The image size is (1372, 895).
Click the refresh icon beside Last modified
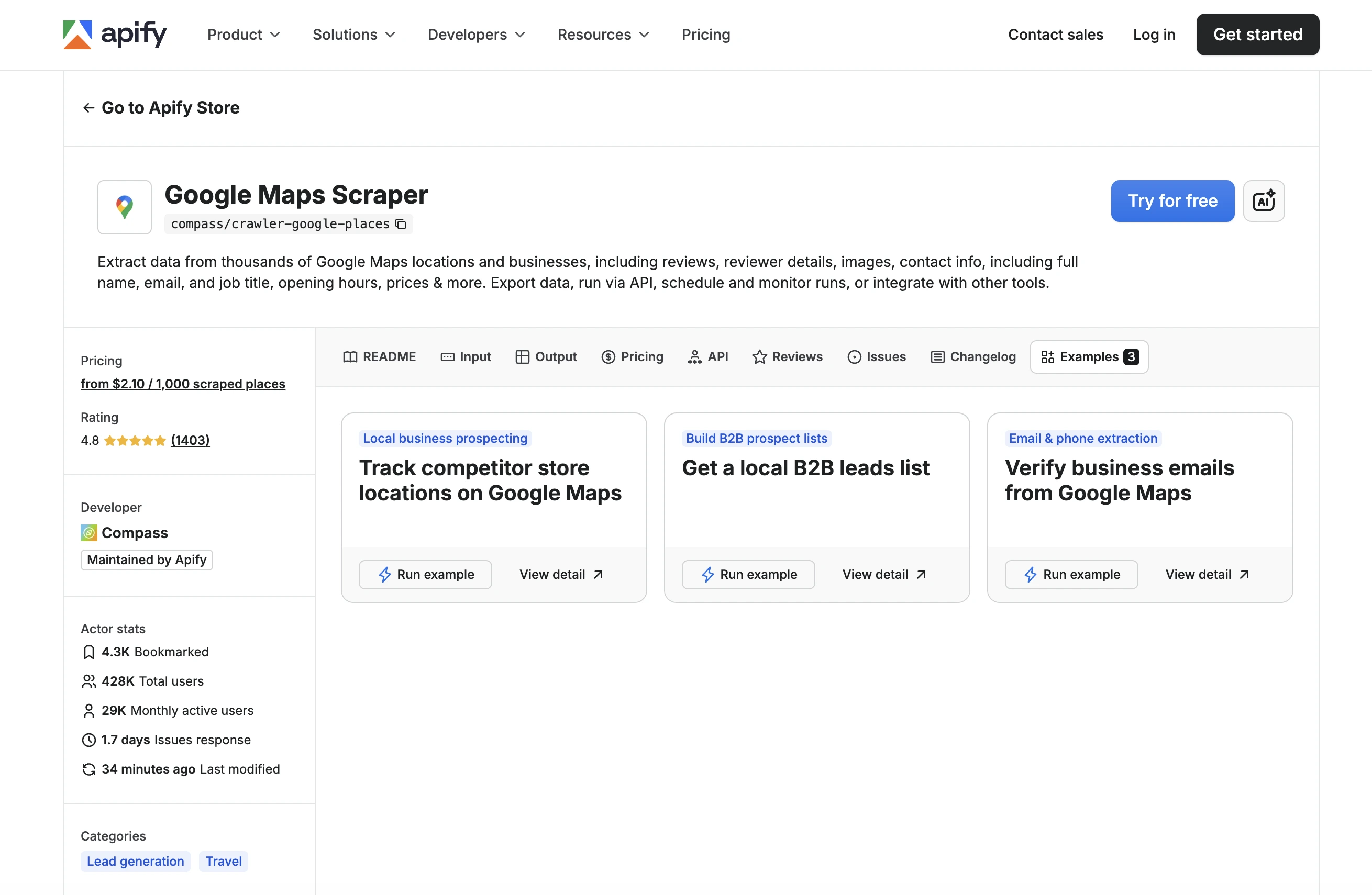tap(89, 769)
